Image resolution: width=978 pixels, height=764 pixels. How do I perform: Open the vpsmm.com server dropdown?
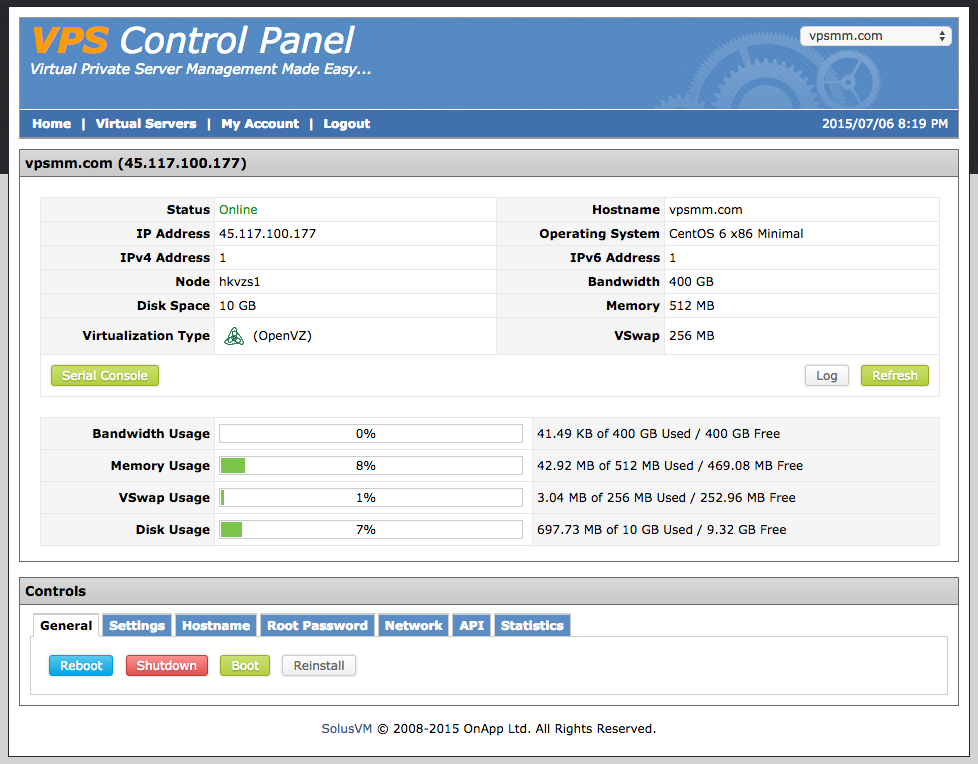click(x=875, y=36)
